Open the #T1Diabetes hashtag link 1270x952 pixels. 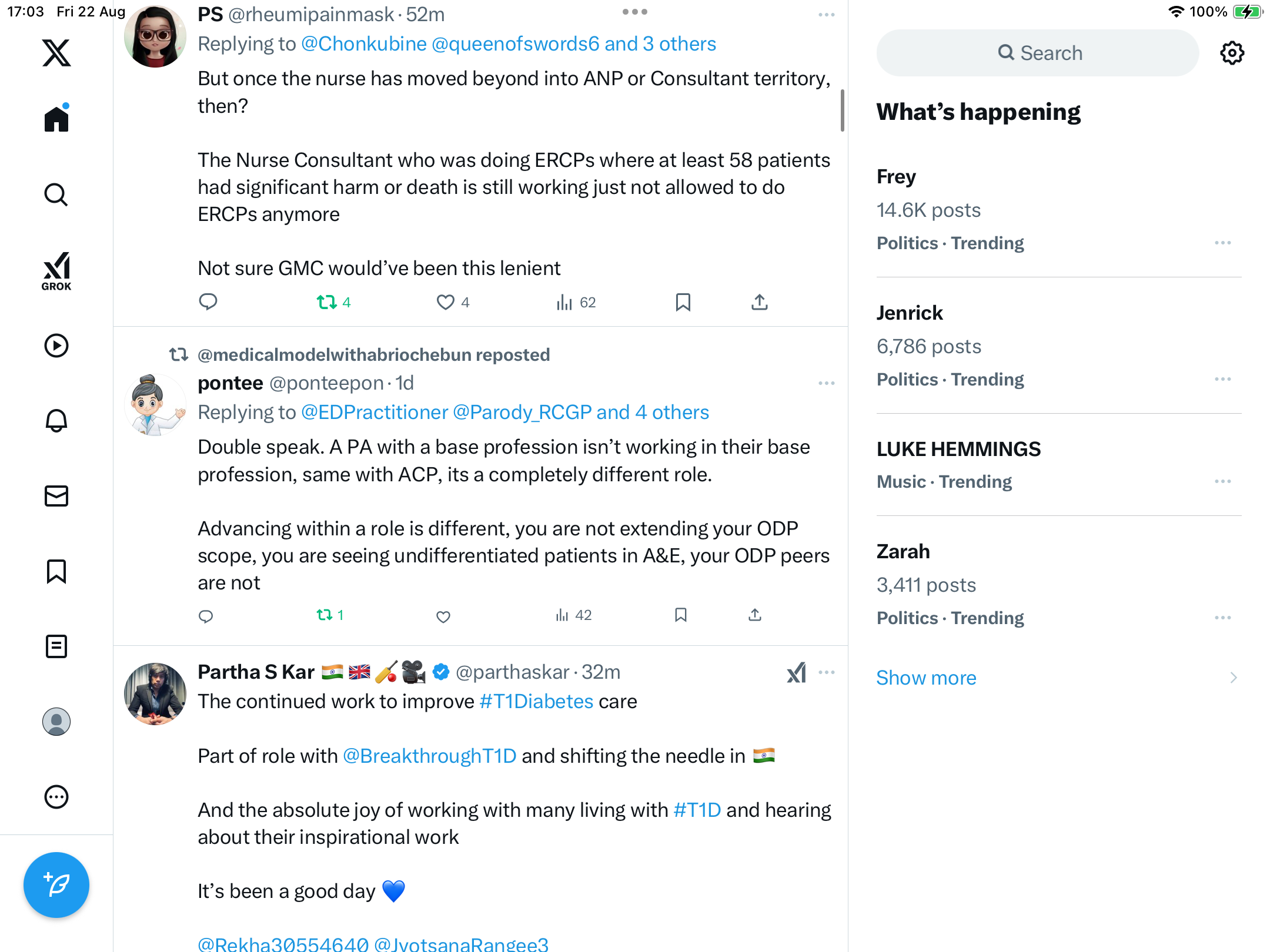[x=536, y=701]
